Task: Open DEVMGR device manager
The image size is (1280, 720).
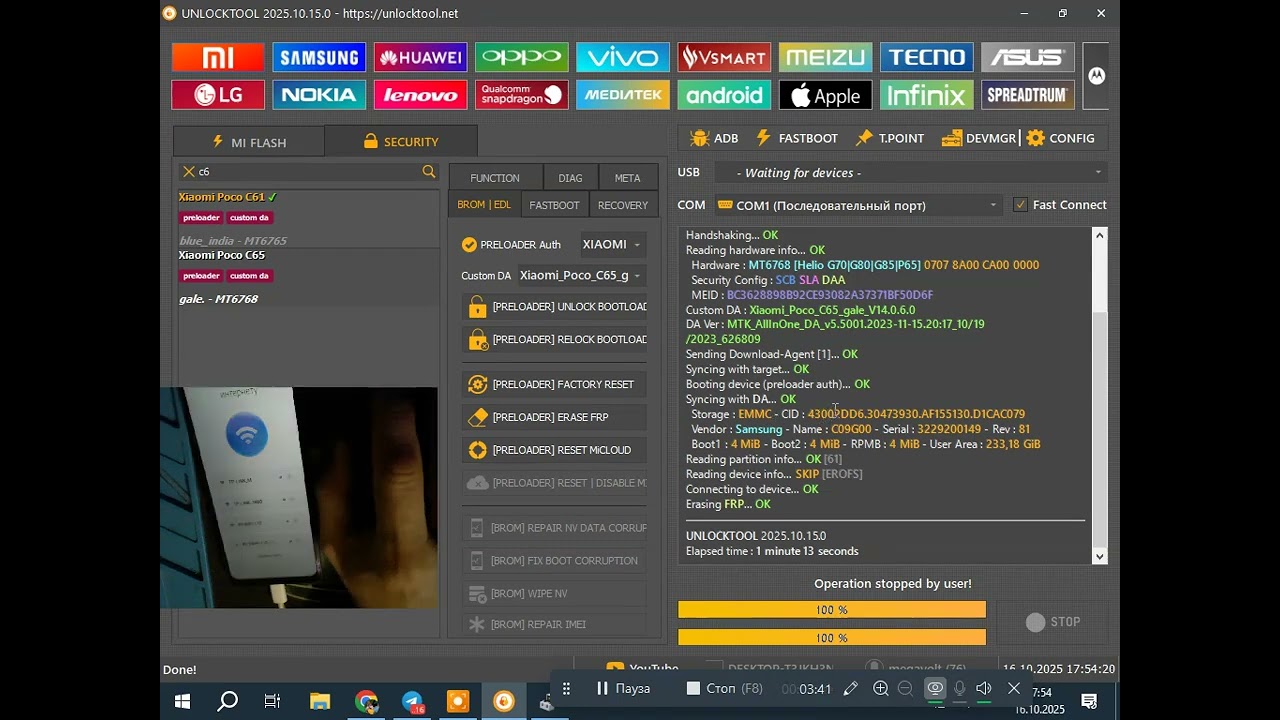Action: (x=978, y=138)
